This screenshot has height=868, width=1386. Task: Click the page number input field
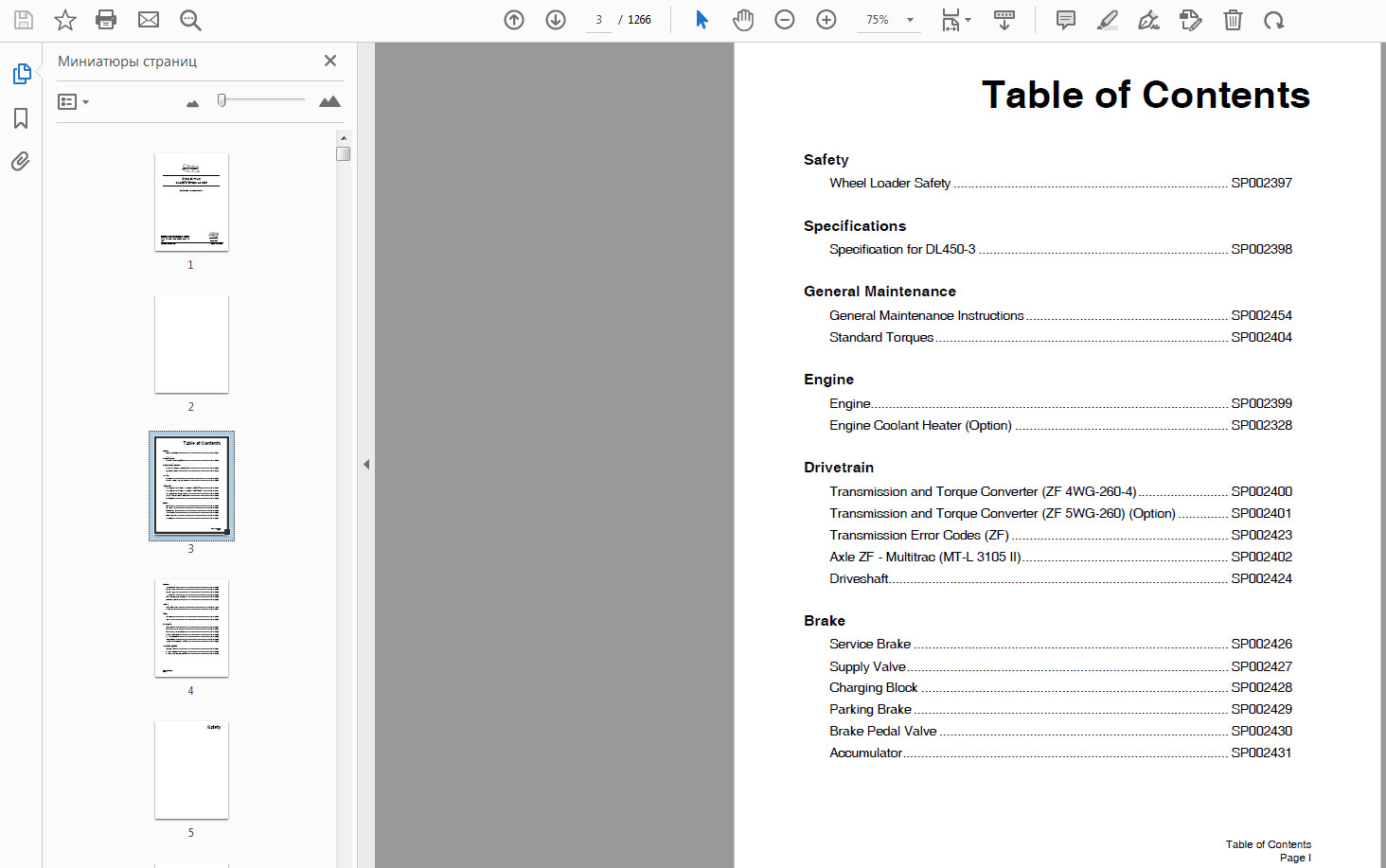click(598, 20)
